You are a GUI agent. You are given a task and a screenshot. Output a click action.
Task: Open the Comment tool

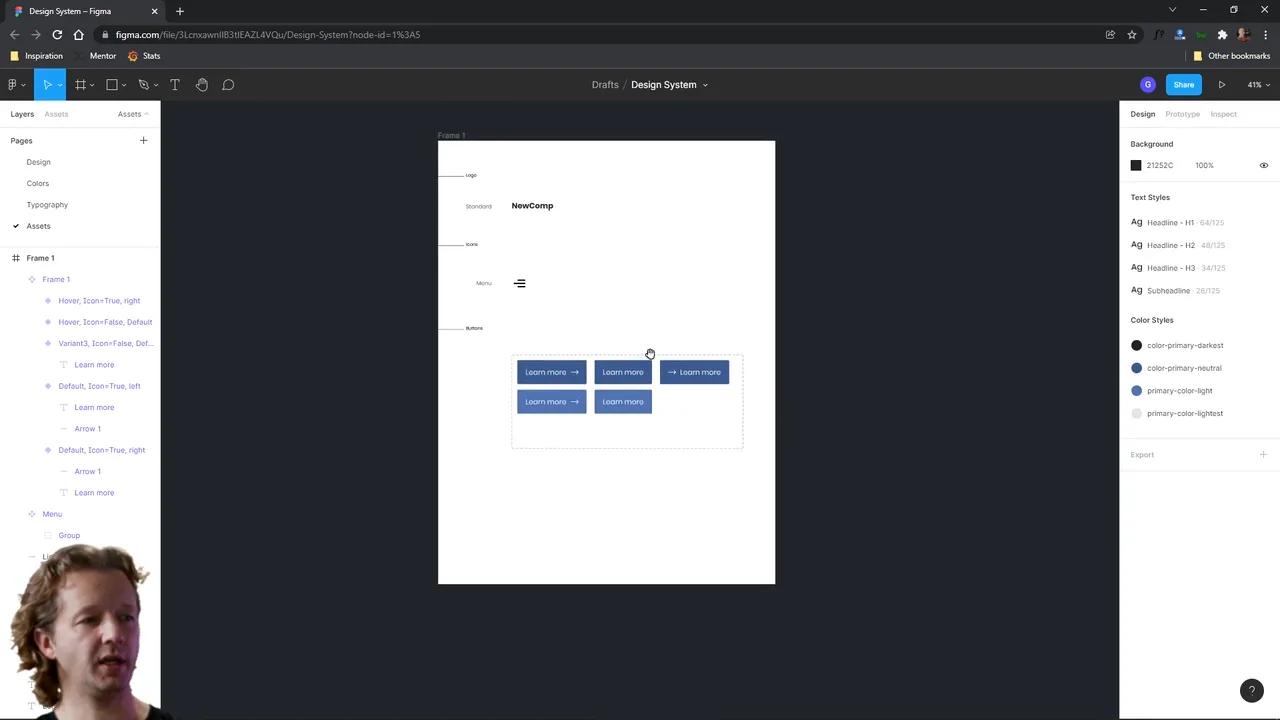point(228,84)
